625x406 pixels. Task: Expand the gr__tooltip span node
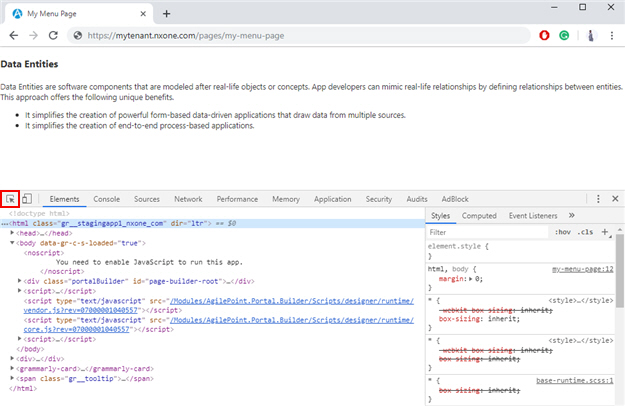pos(12,378)
